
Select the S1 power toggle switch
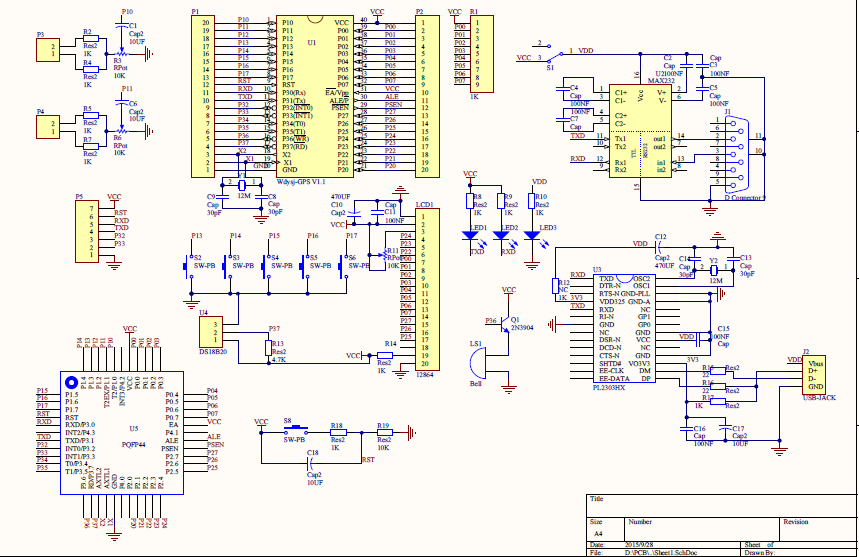tap(554, 54)
